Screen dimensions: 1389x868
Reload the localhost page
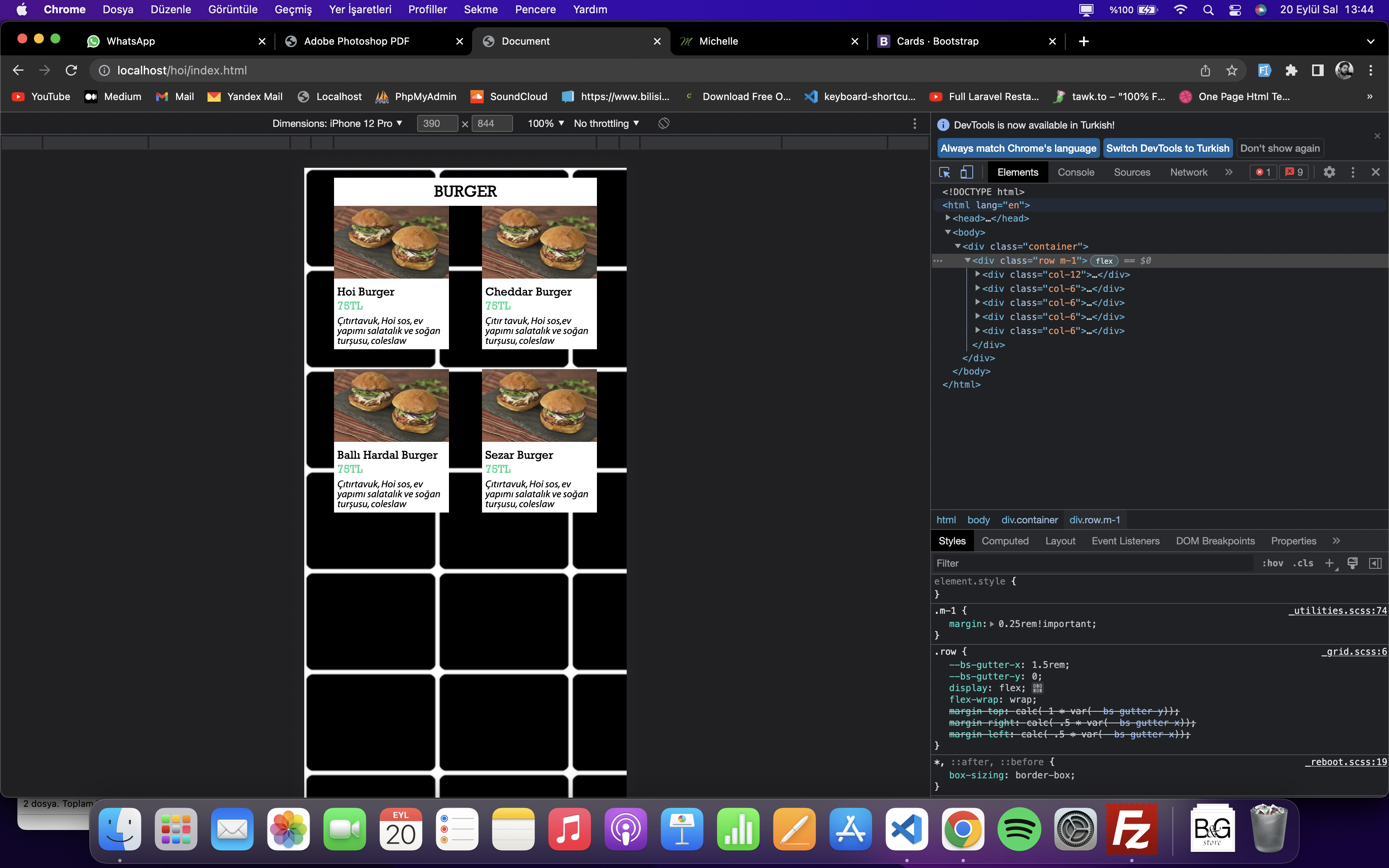click(71, 71)
